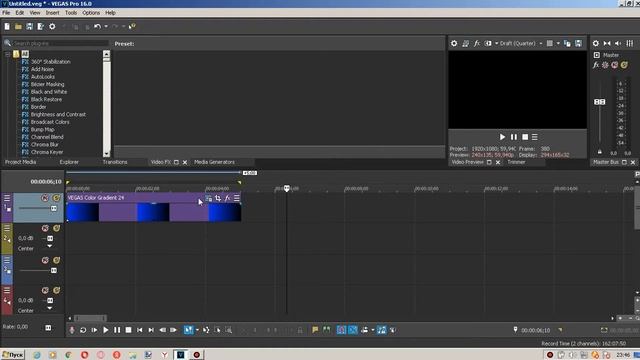Image resolution: width=640 pixels, height=360 pixels.
Task: Switch to Transitions tab
Action: (x=115, y=162)
